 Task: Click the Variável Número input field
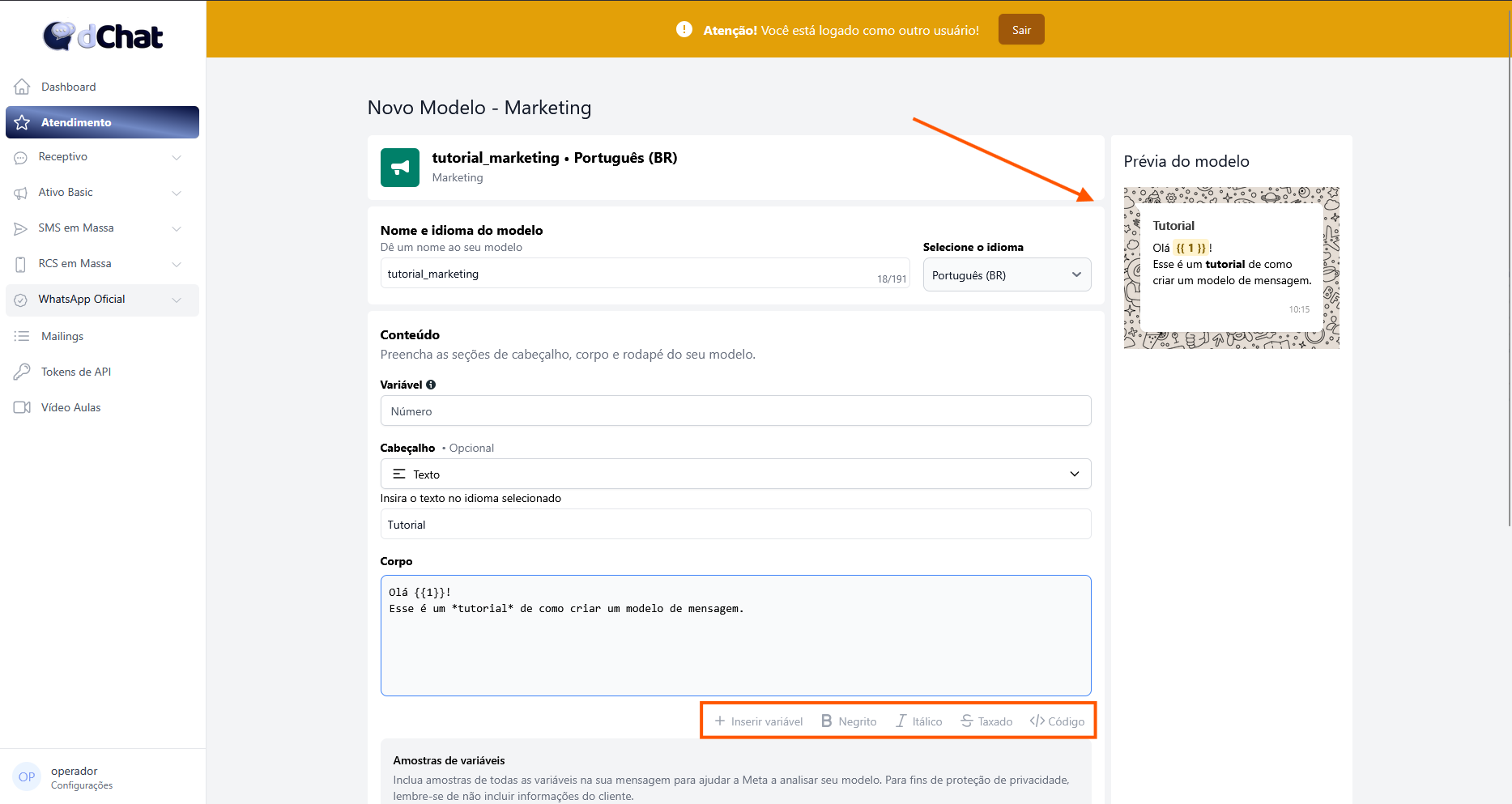(735, 411)
